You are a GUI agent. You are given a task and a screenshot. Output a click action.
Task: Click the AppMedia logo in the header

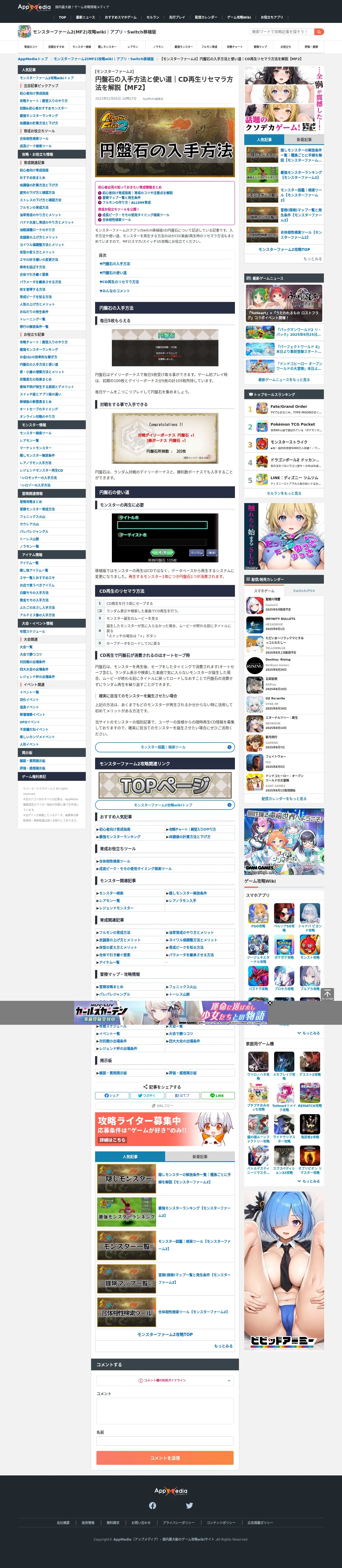(34, 7)
